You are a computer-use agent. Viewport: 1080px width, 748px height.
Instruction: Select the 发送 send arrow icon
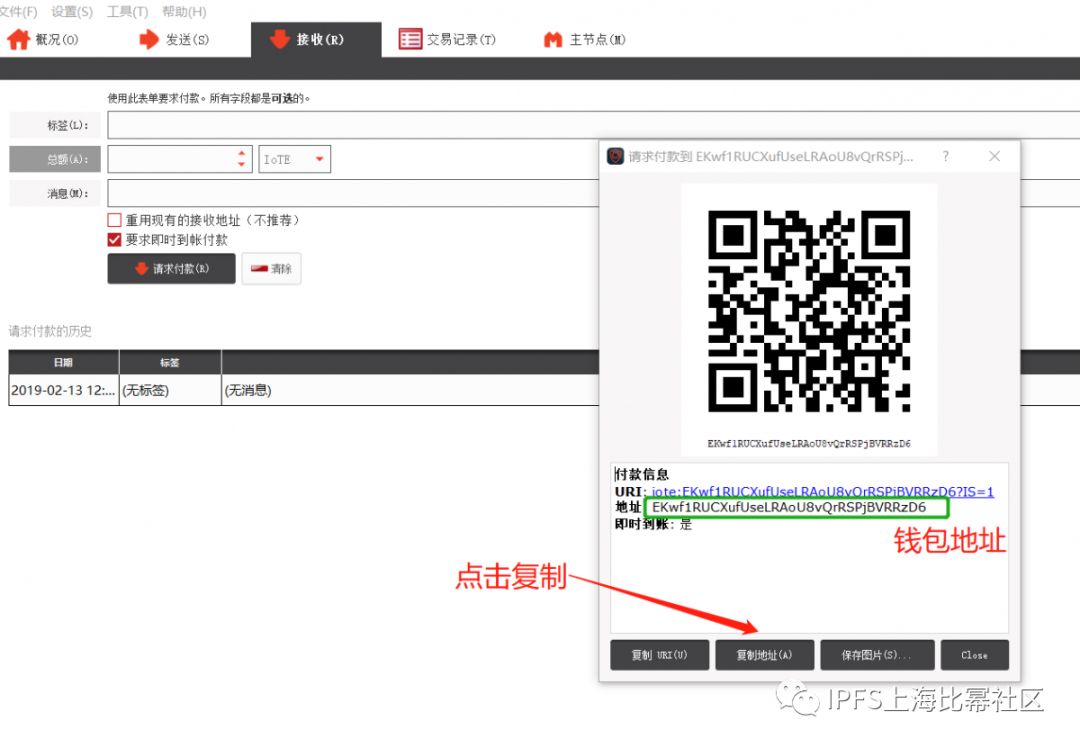(148, 39)
